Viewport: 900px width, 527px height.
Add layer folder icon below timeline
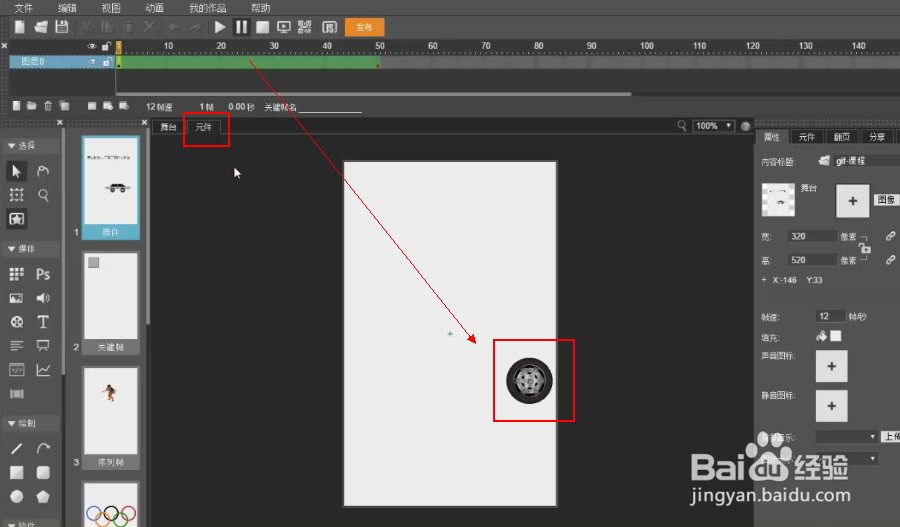(x=32, y=106)
